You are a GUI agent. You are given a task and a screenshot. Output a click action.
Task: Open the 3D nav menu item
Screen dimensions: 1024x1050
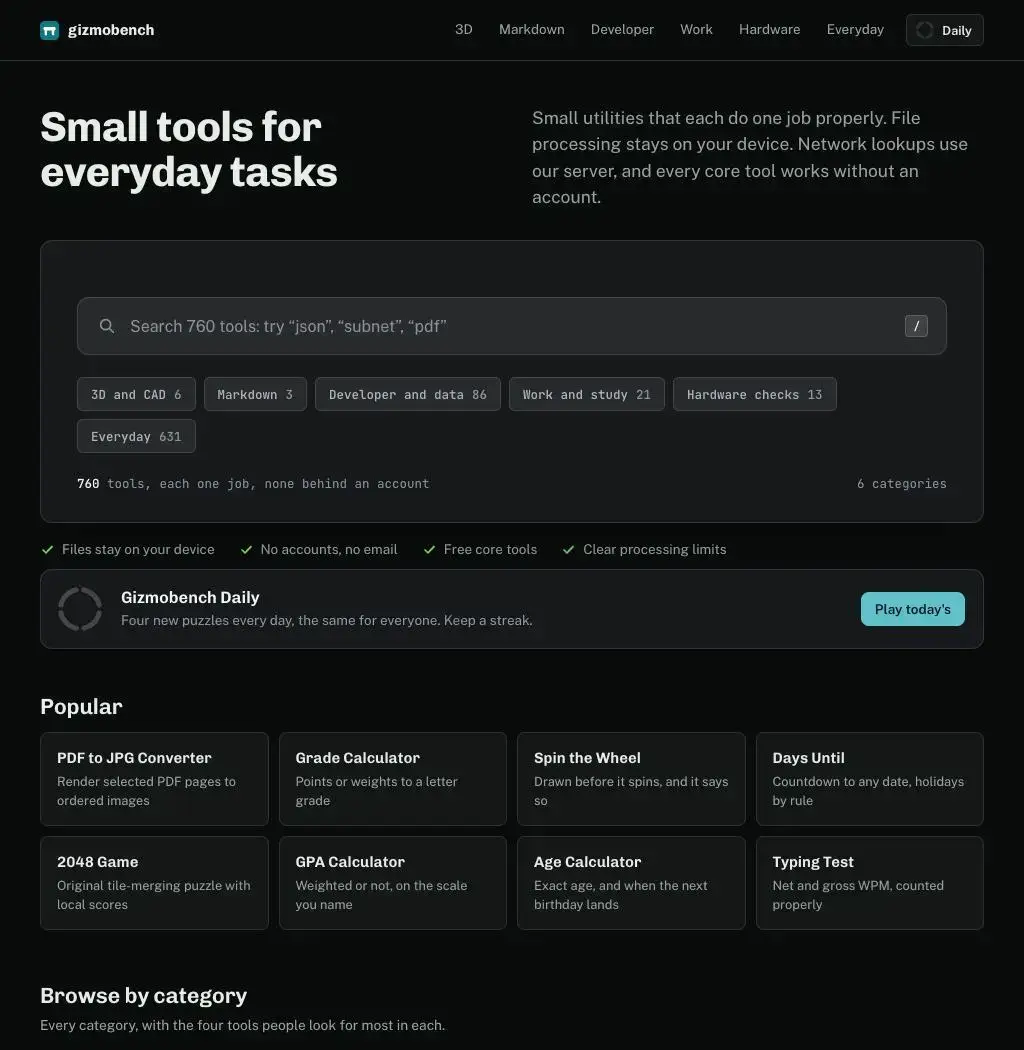tap(463, 29)
